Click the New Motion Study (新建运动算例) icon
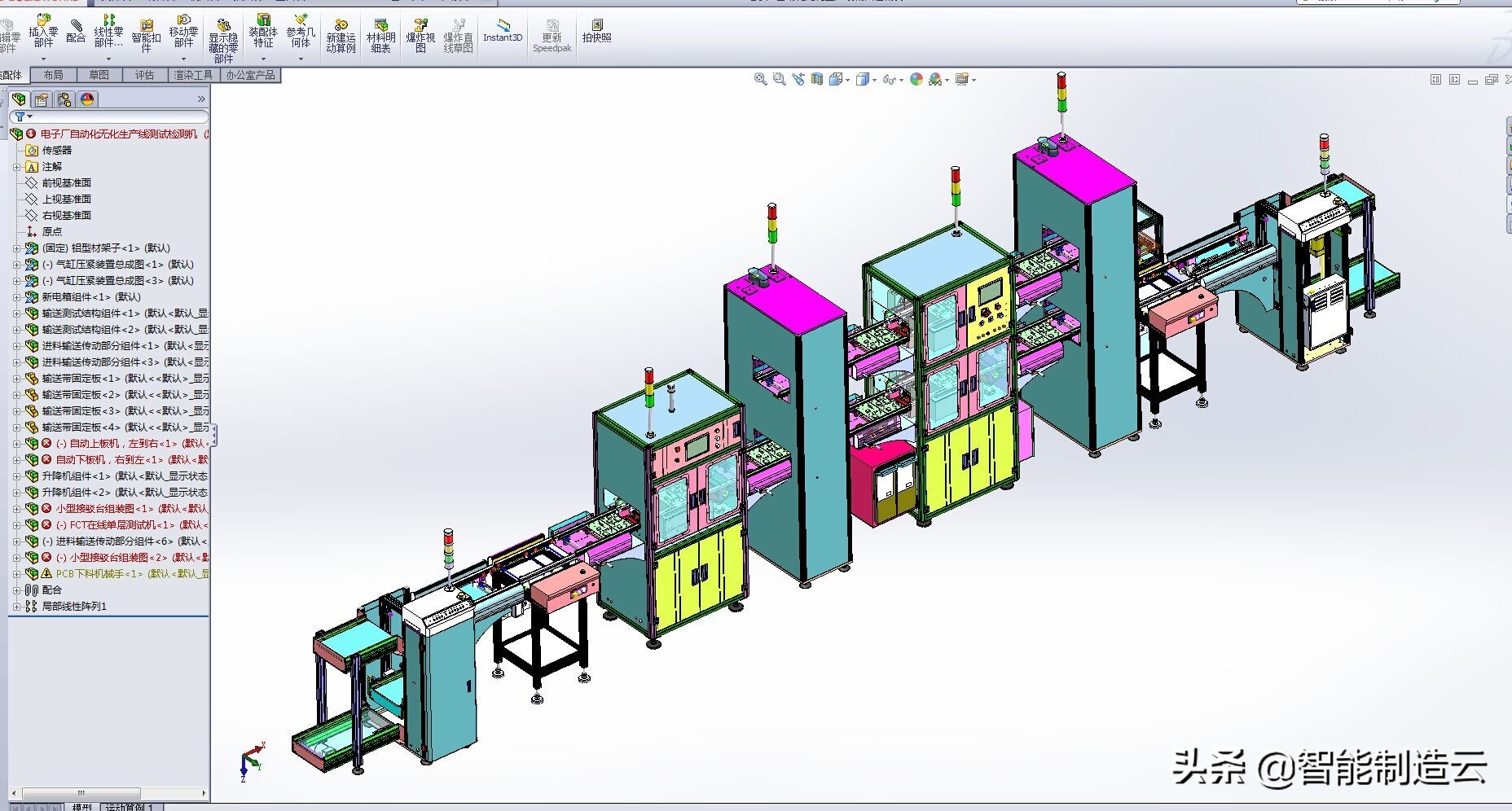This screenshot has width=1512, height=811. [x=341, y=36]
